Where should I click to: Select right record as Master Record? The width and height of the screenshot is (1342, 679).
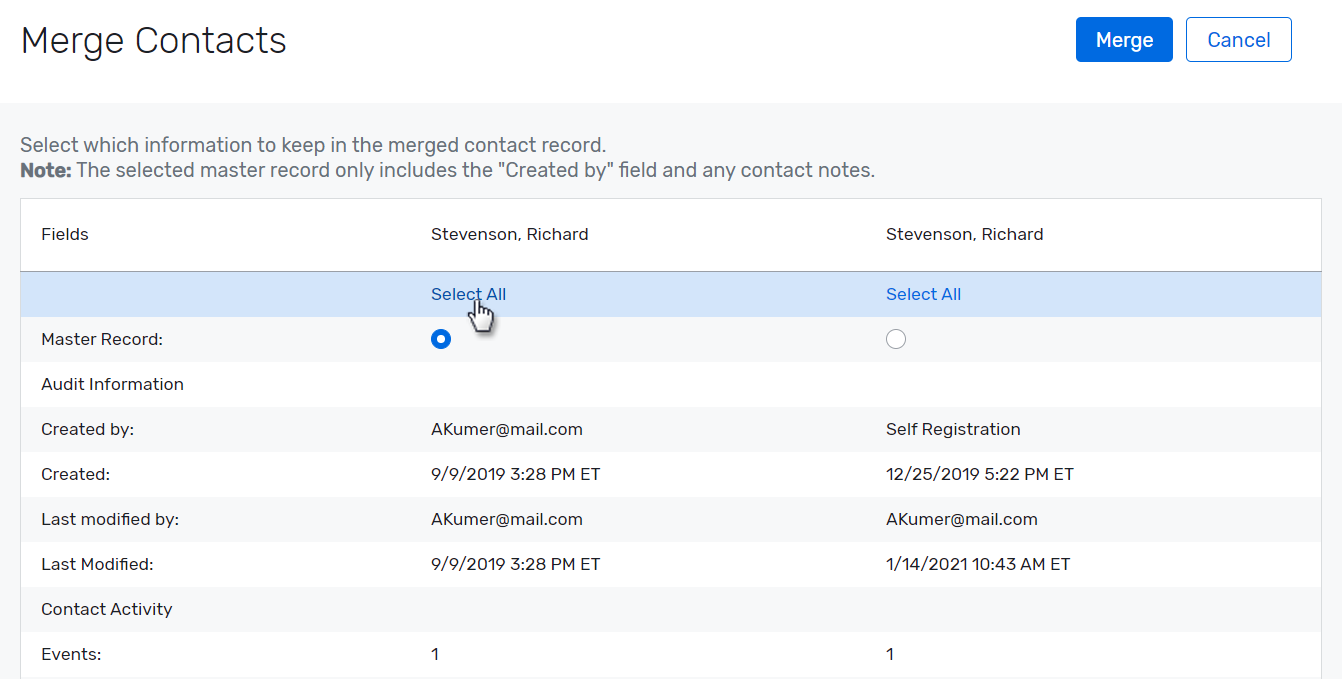896,339
